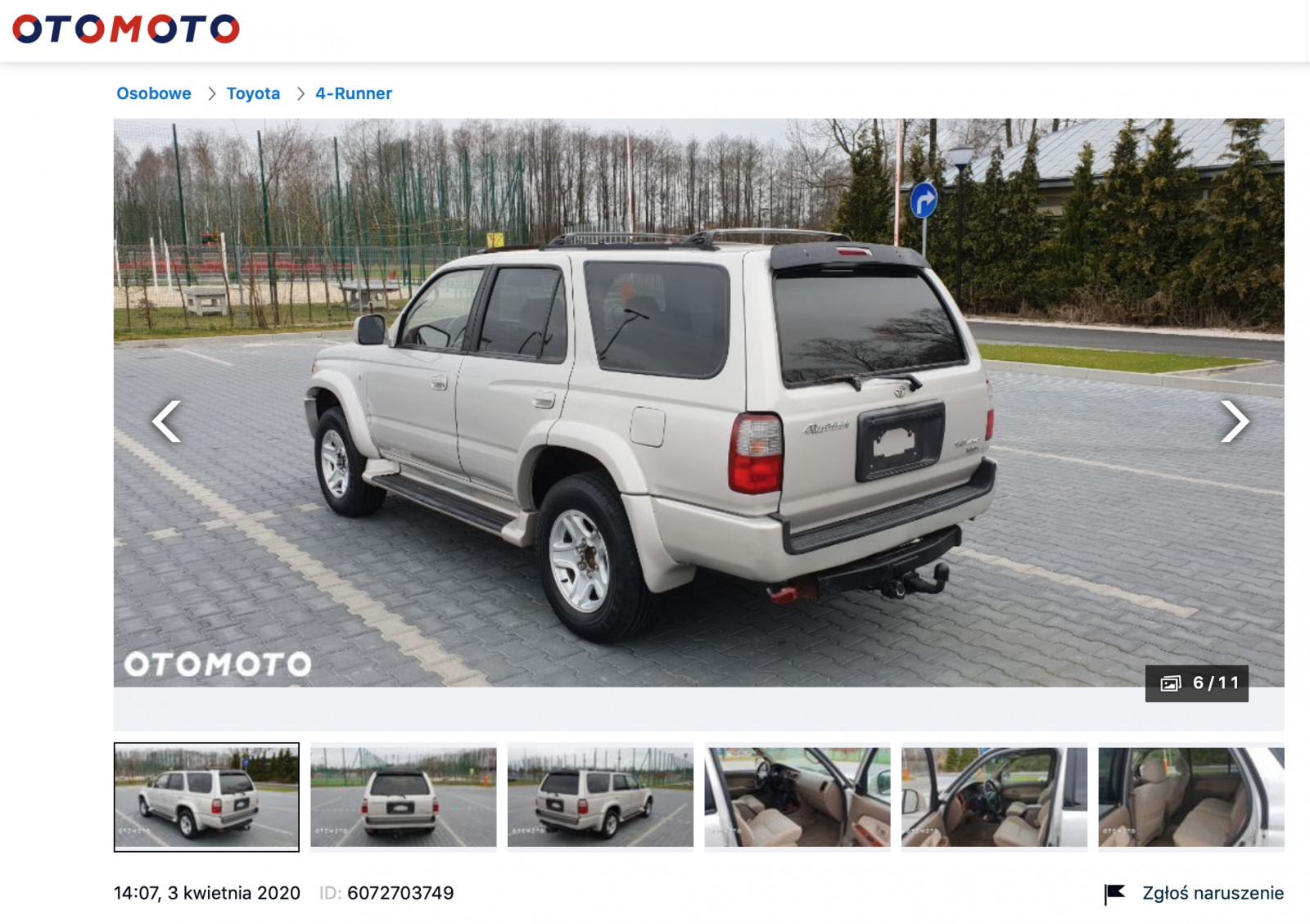Screen dimensions: 1310x924
Task: Open the fourth thumbnail of the front interior
Action: click(x=797, y=797)
